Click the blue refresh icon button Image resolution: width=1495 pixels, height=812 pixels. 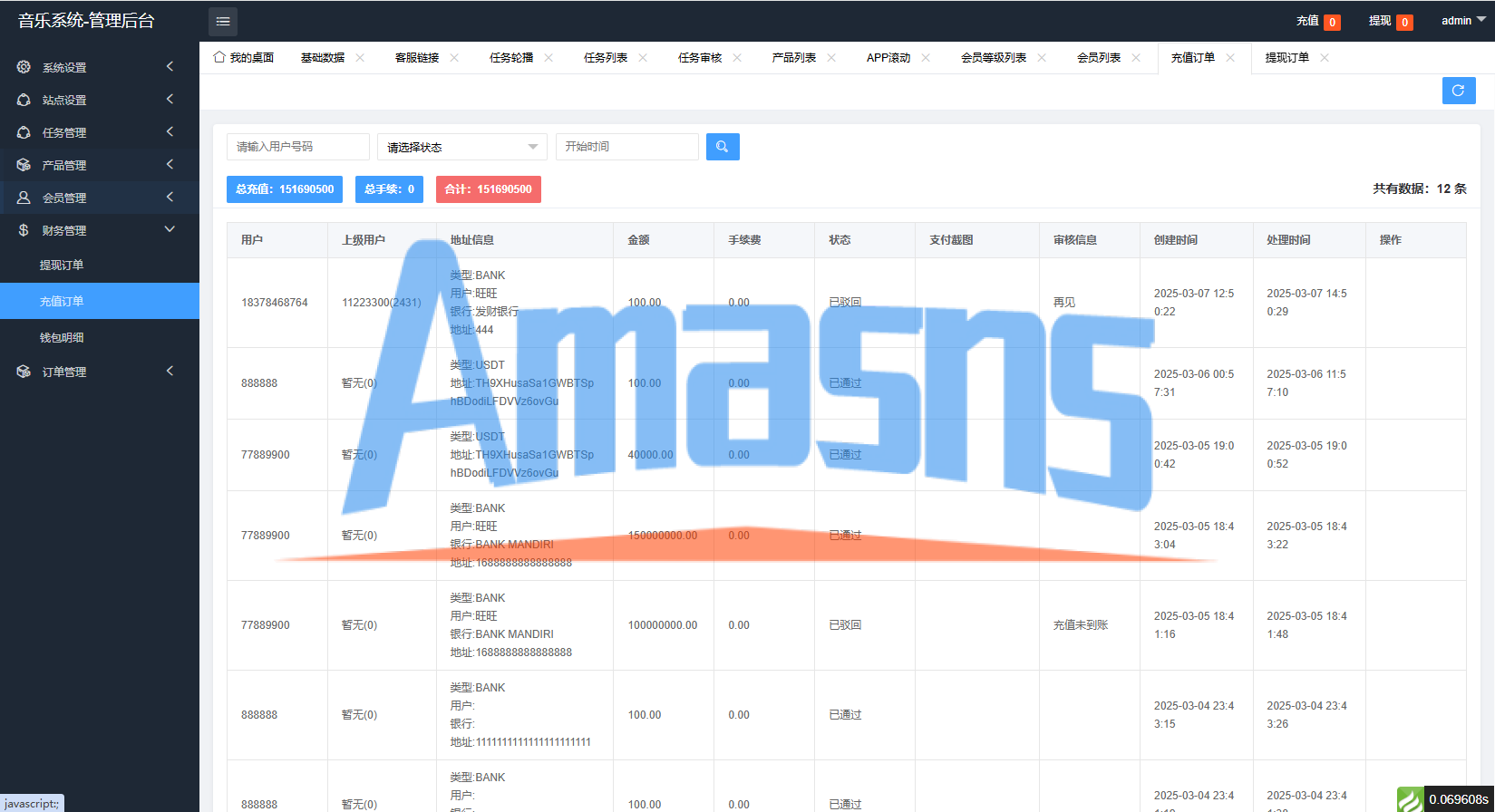pyautogui.click(x=1459, y=91)
